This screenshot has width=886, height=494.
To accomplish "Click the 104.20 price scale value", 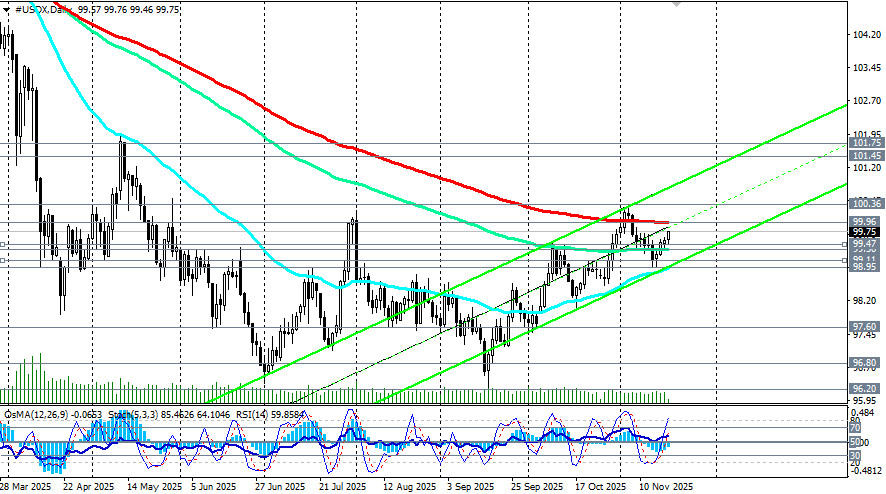I will coord(867,35).
